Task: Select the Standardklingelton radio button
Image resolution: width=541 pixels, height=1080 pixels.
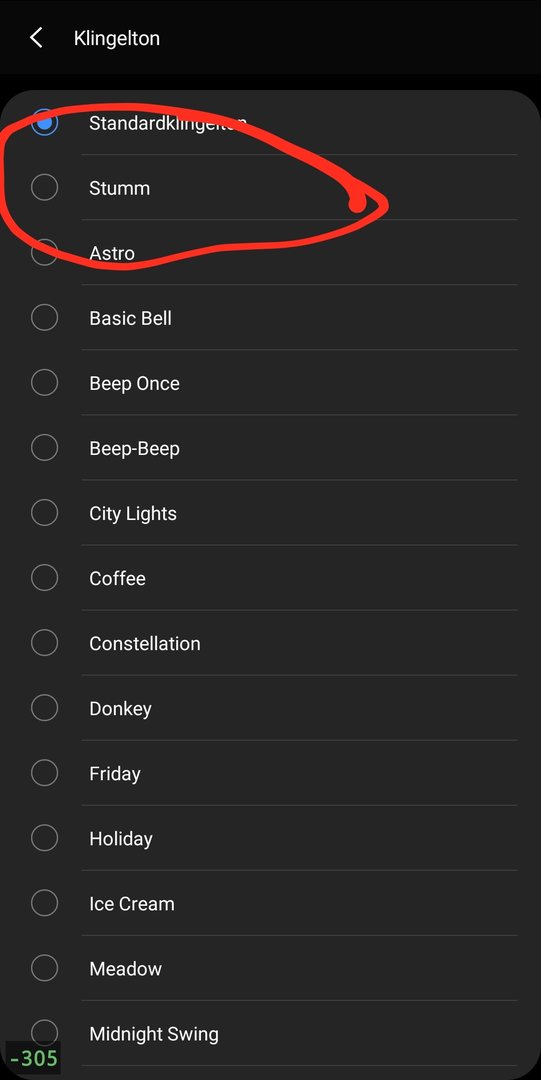Action: tap(45, 123)
